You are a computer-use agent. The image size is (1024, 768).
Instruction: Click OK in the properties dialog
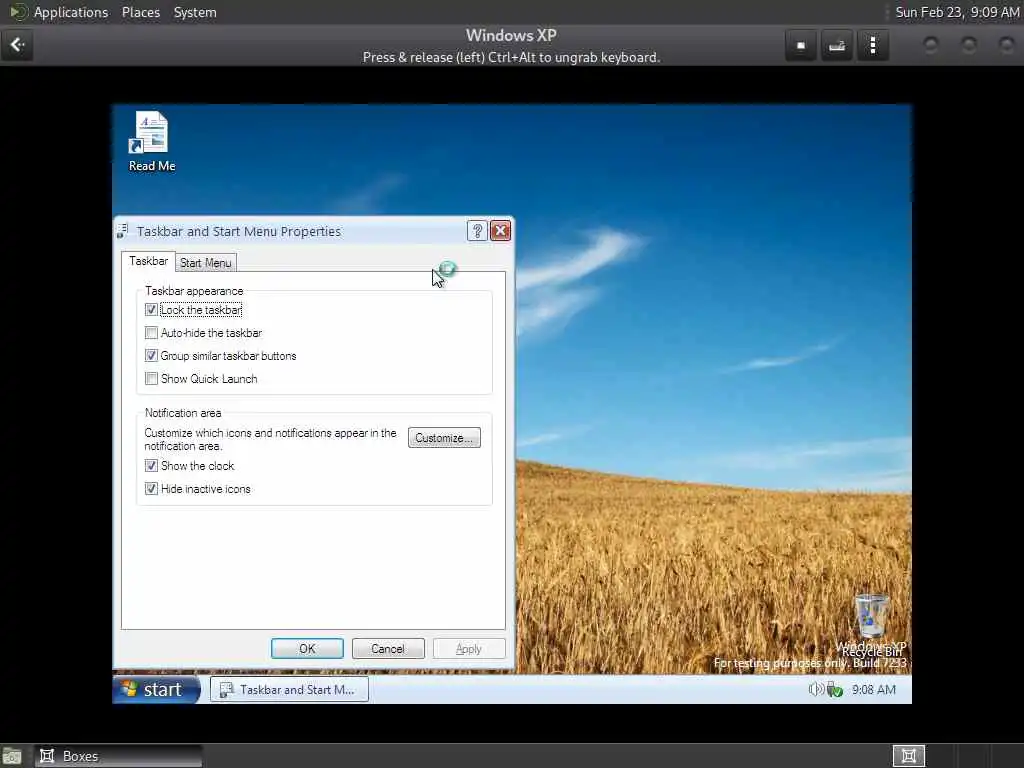[x=307, y=648]
